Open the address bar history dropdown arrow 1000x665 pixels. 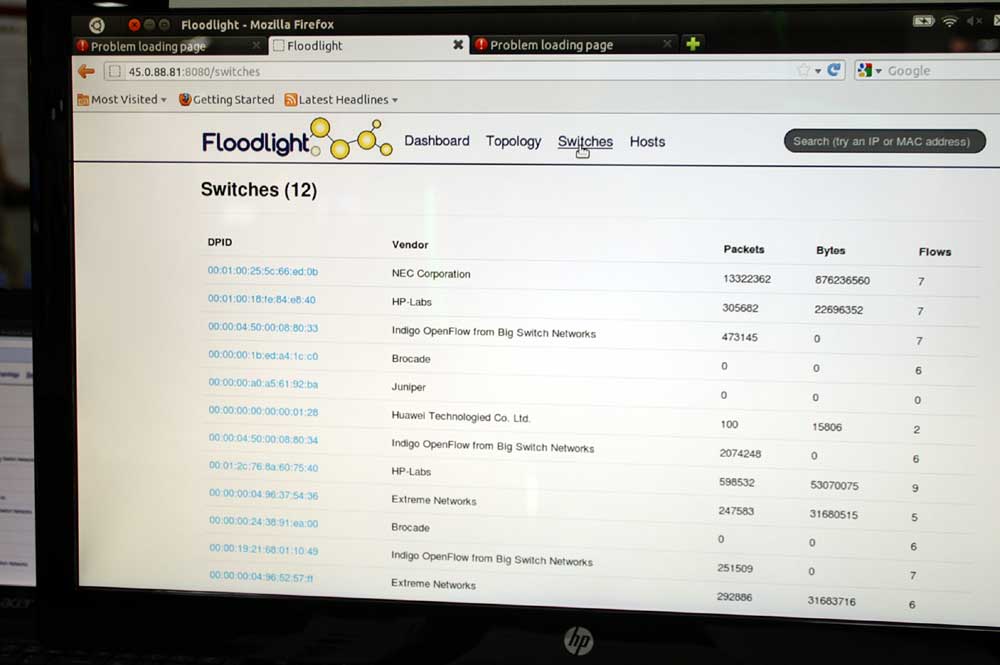818,71
